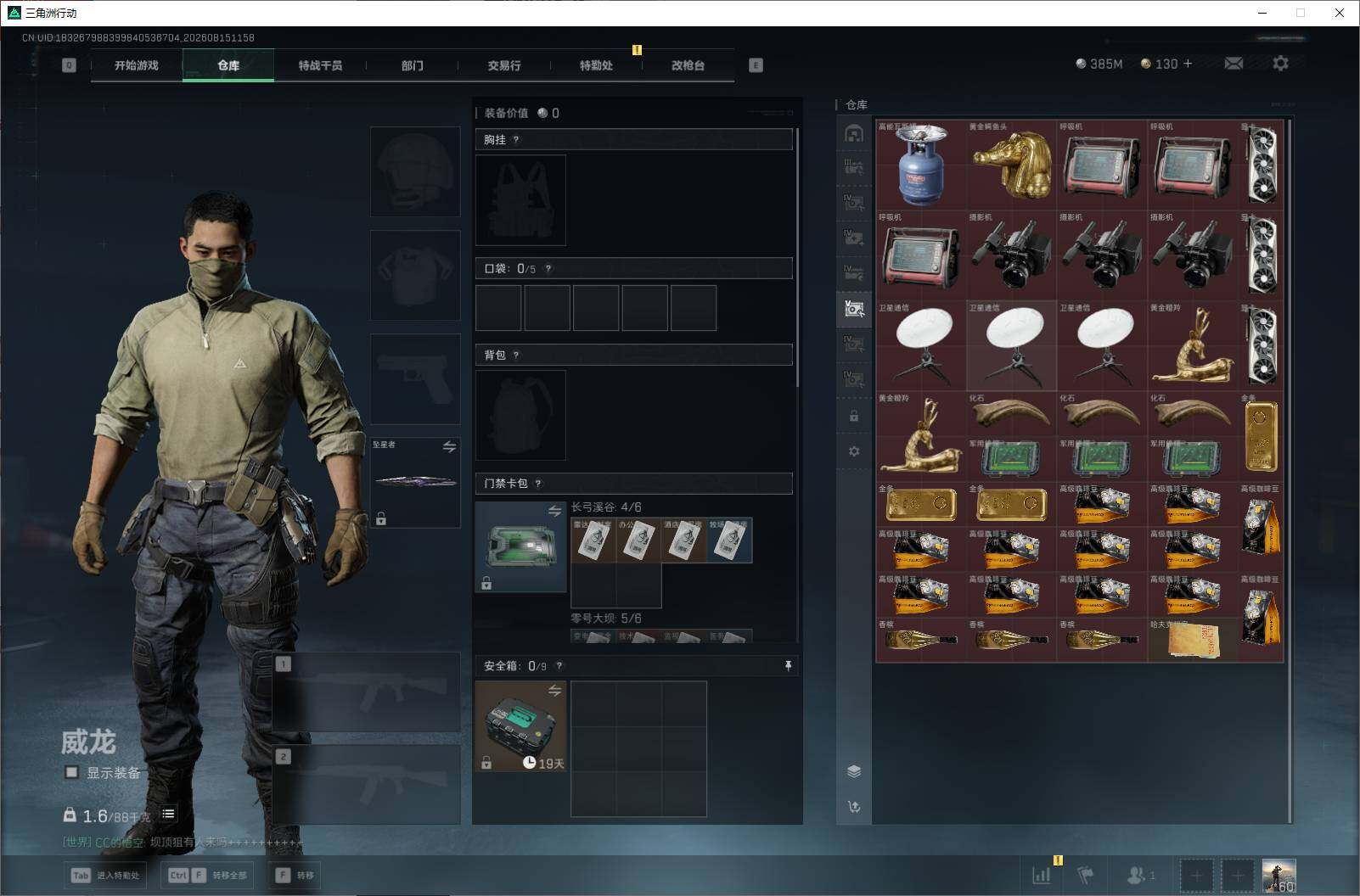1360x896 pixels.
Task: Switch to the 特战干员 tab
Action: (x=320, y=65)
